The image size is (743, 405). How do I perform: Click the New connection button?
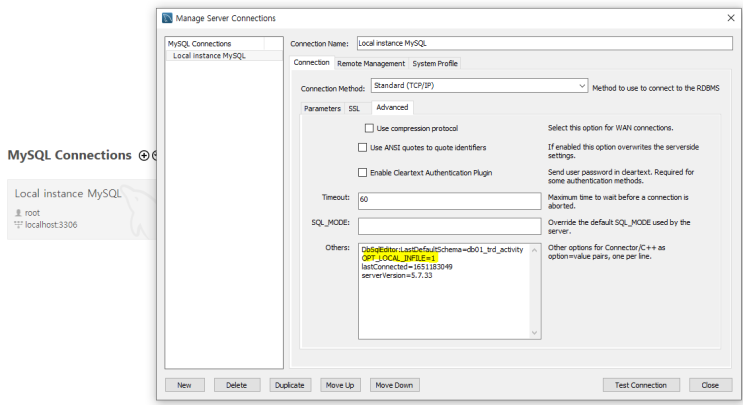[x=184, y=385]
